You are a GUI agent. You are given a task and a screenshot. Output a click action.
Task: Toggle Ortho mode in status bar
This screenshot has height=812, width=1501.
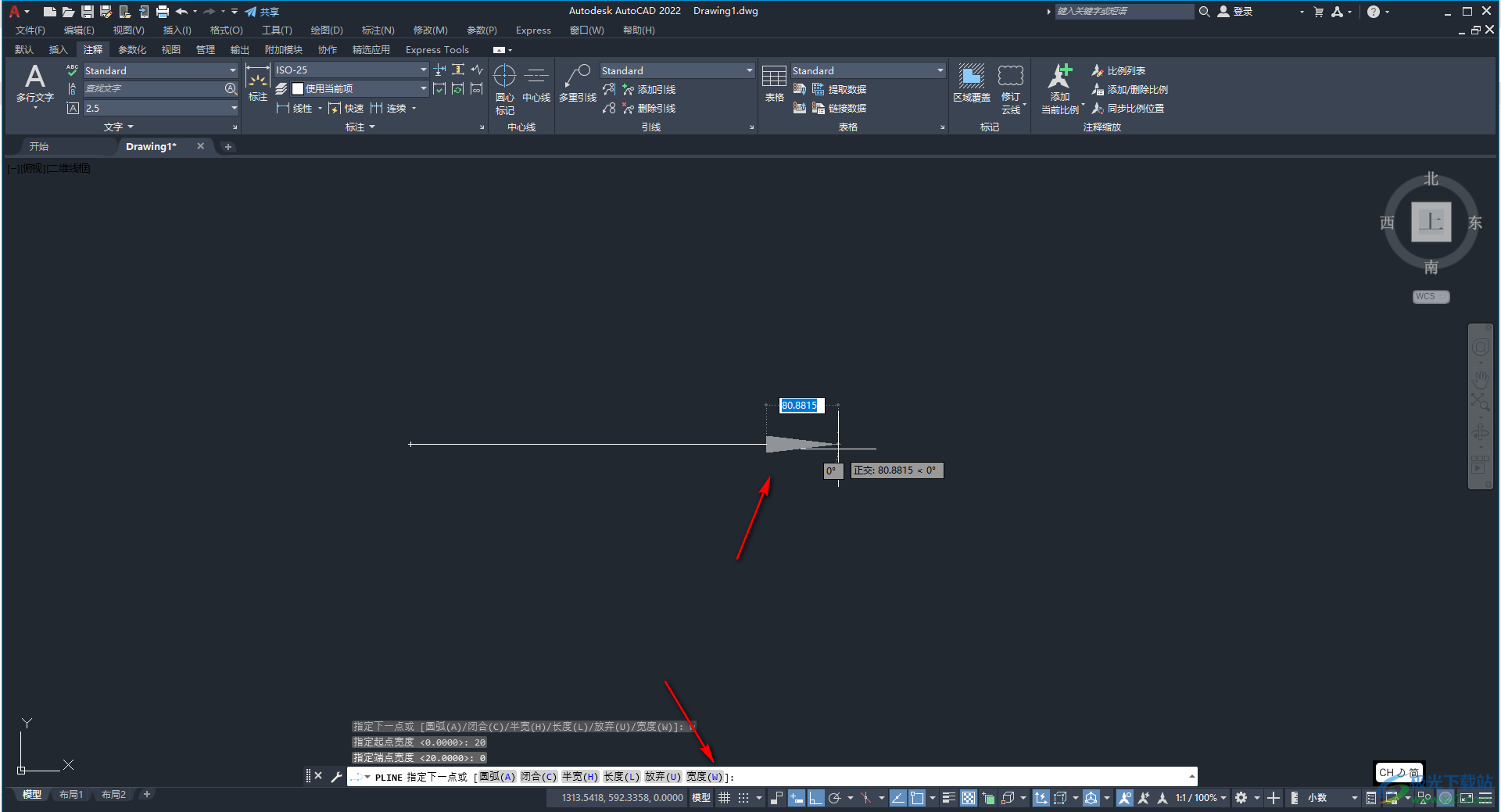[x=815, y=798]
